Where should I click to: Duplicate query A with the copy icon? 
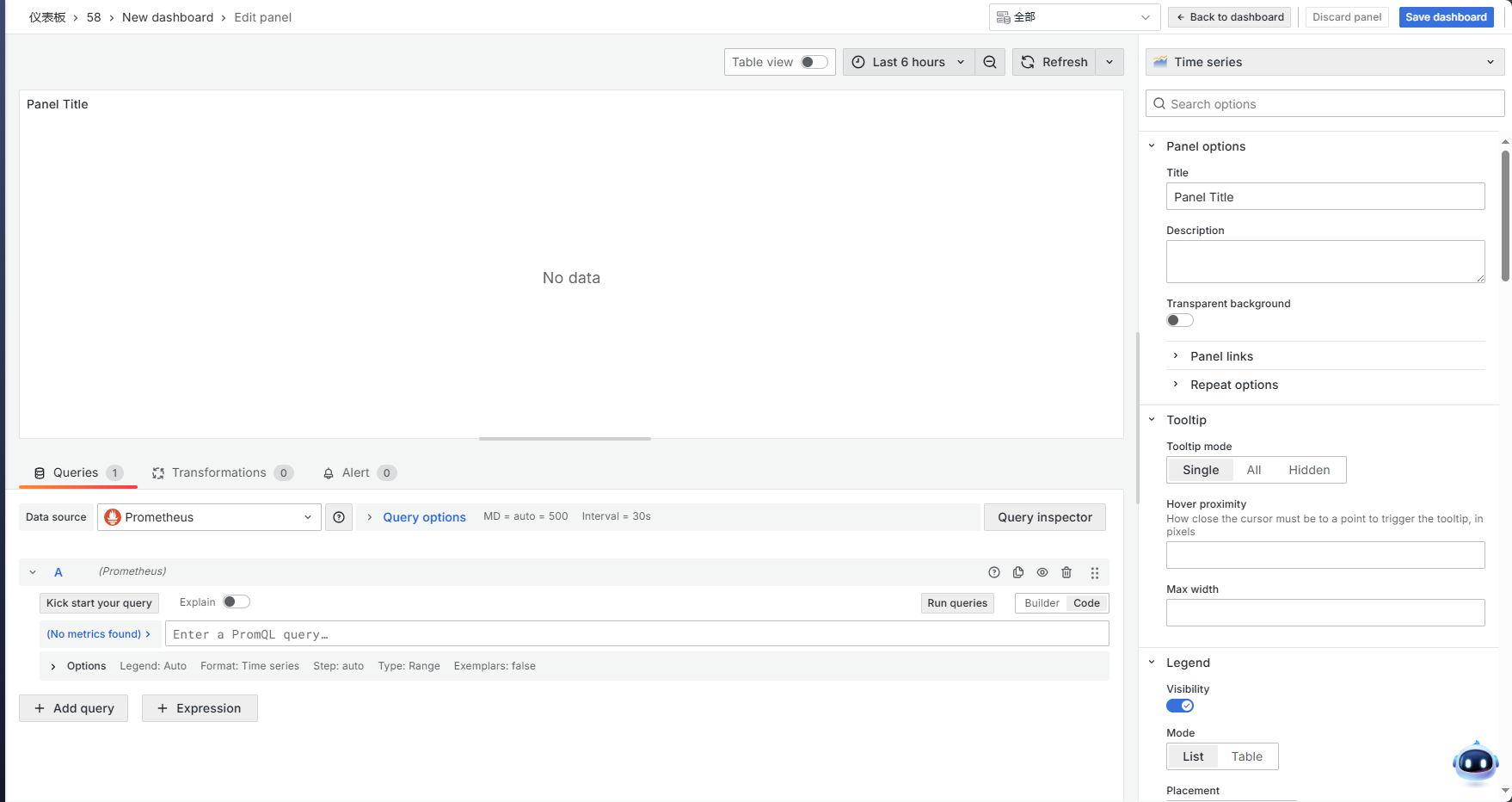pos(1018,572)
